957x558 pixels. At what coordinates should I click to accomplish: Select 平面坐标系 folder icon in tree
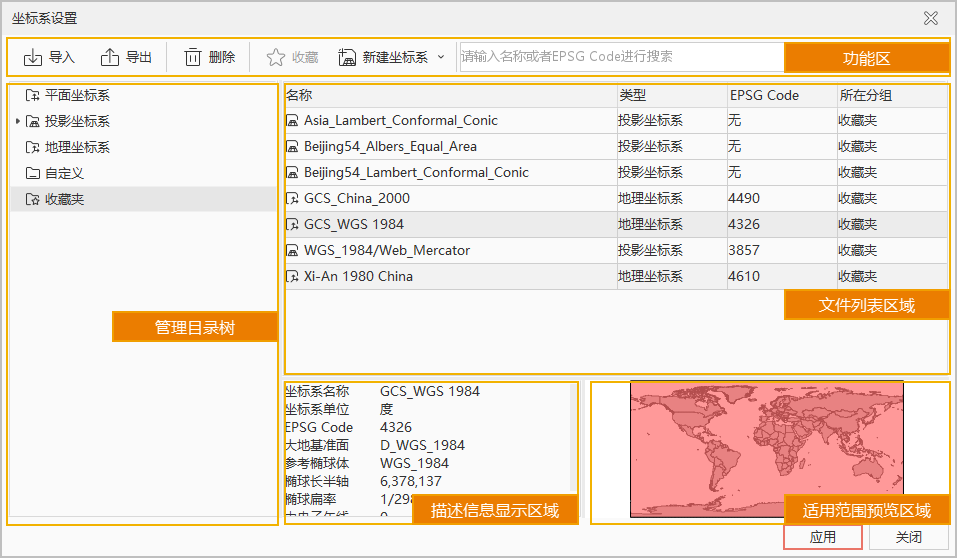[x=32, y=95]
